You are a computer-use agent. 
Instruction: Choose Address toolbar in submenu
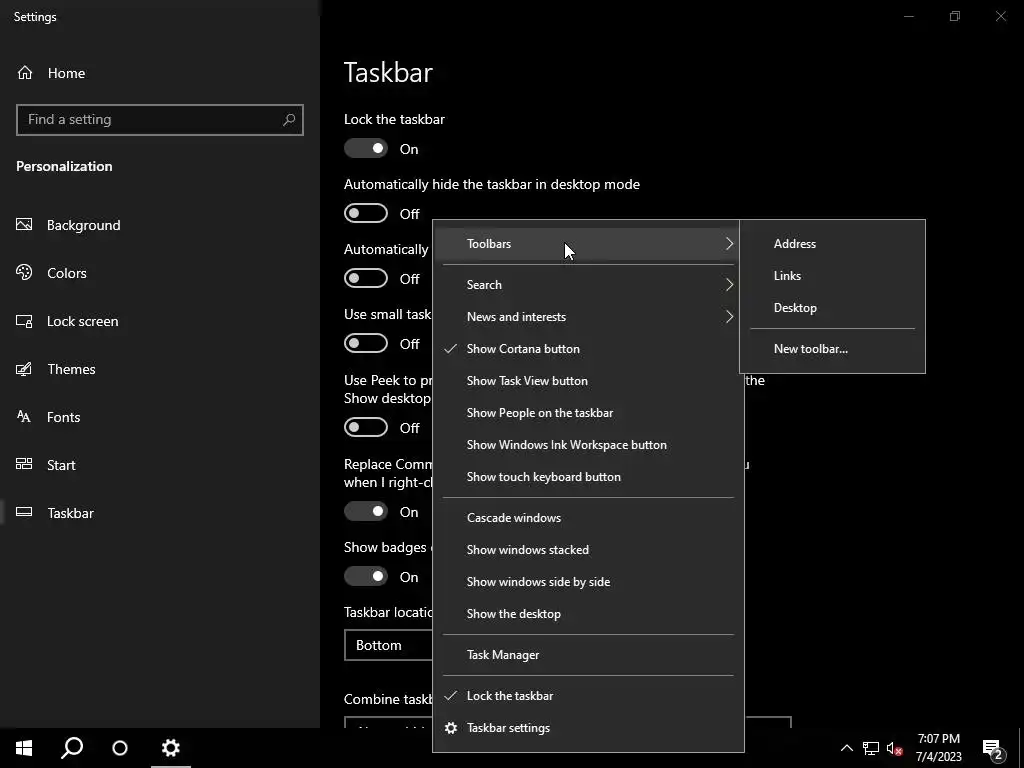point(832,244)
